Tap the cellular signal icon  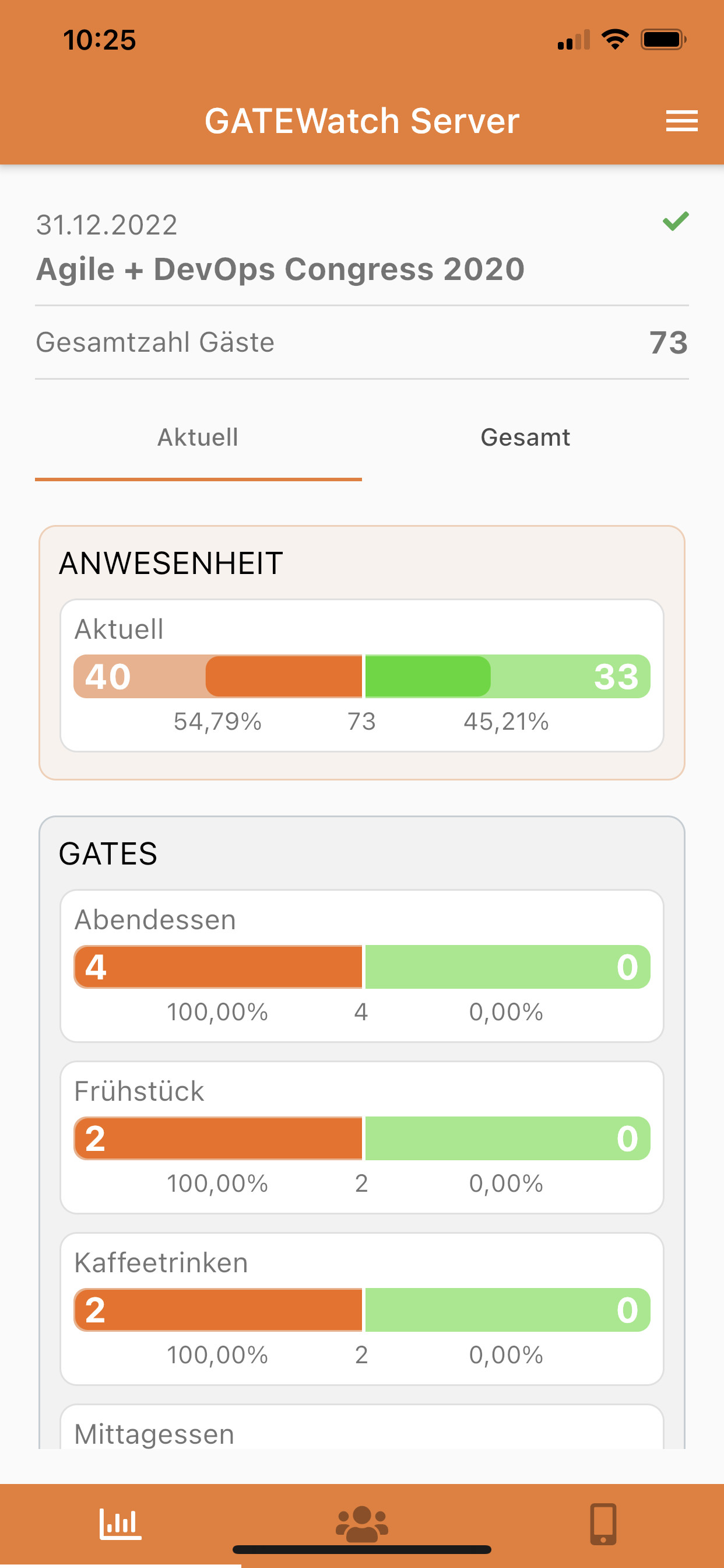point(574,40)
